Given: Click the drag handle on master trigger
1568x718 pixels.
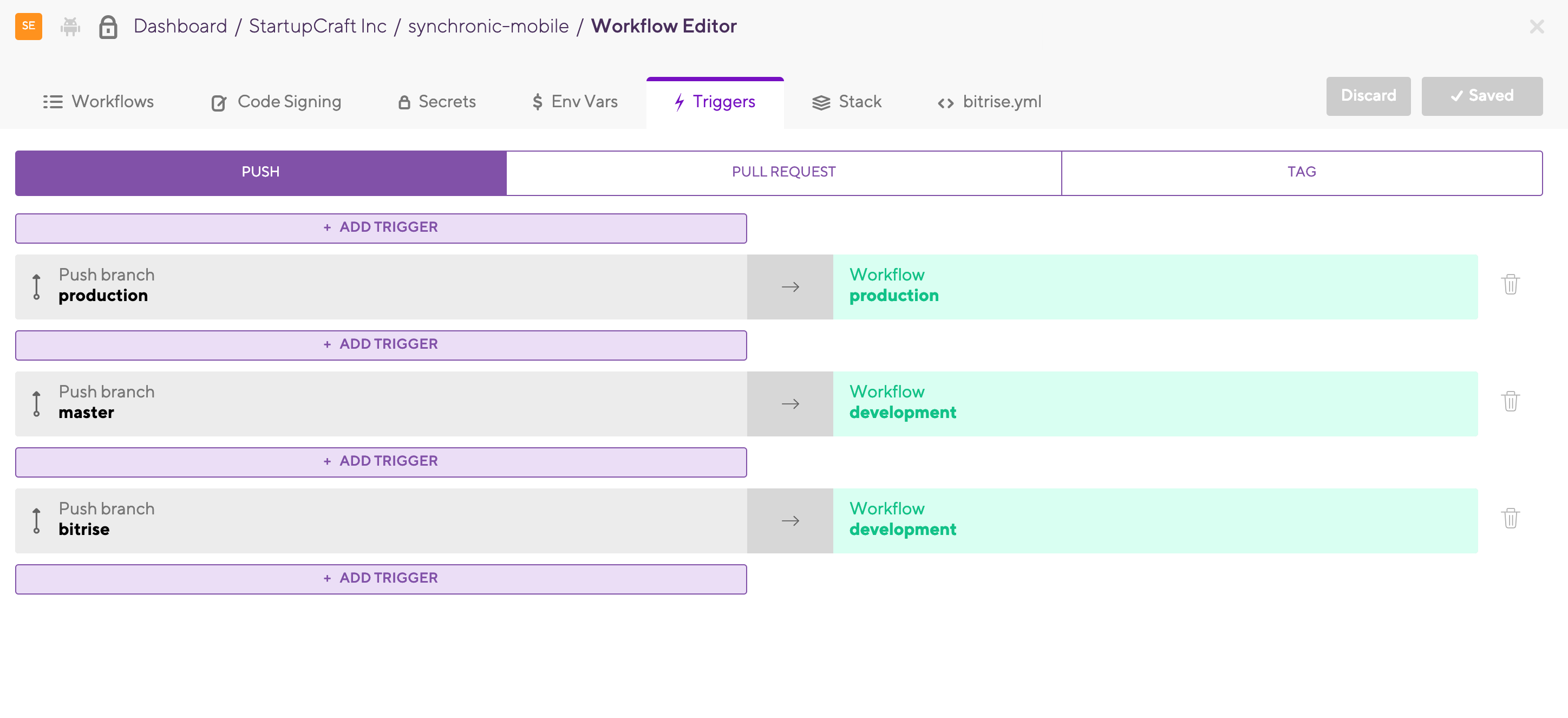Looking at the screenshot, I should [x=36, y=402].
